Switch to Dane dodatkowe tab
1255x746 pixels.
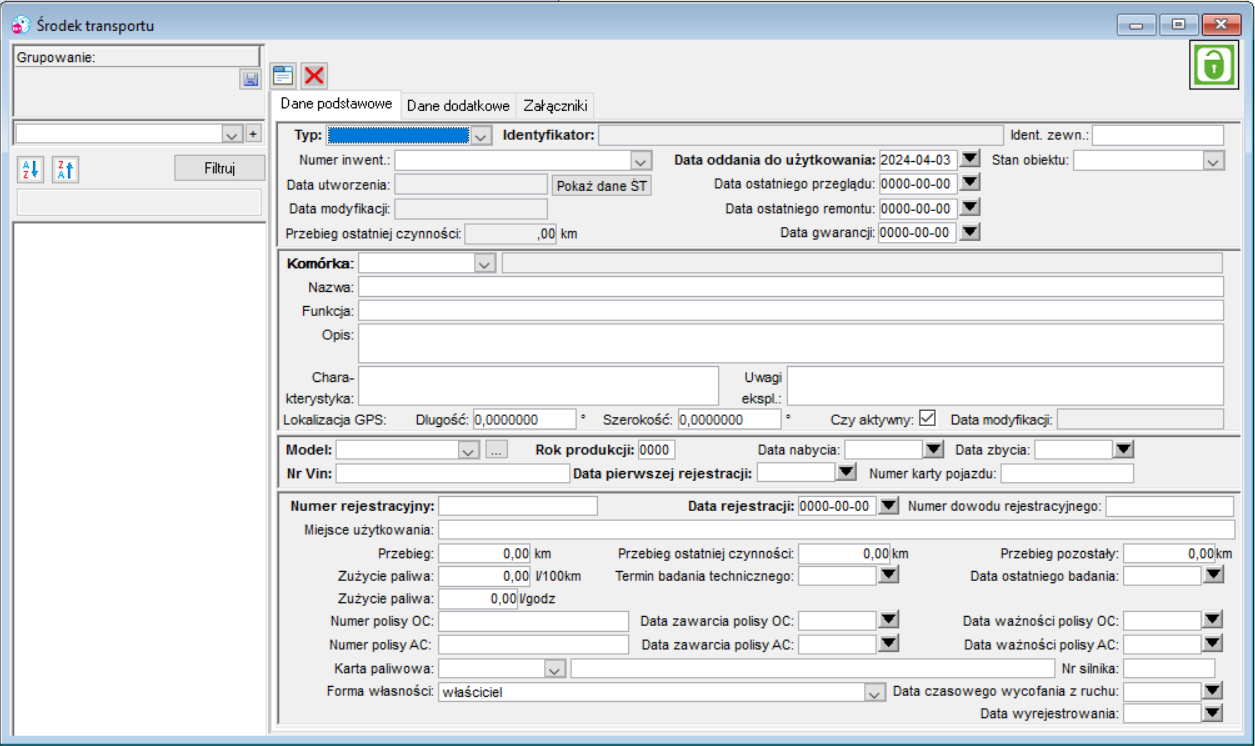(458, 105)
